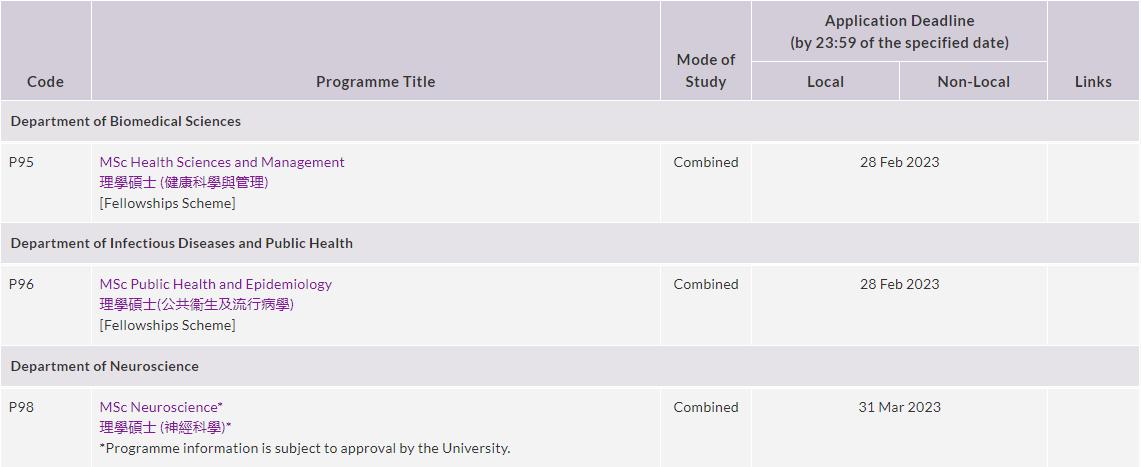Select the Non-Local deadline sub-header

[x=973, y=82]
